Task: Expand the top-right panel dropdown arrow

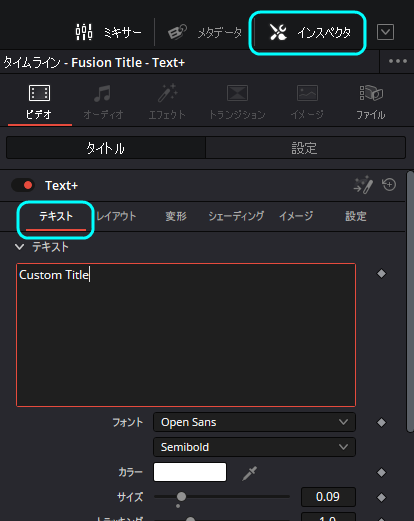Action: pyautogui.click(x=385, y=32)
